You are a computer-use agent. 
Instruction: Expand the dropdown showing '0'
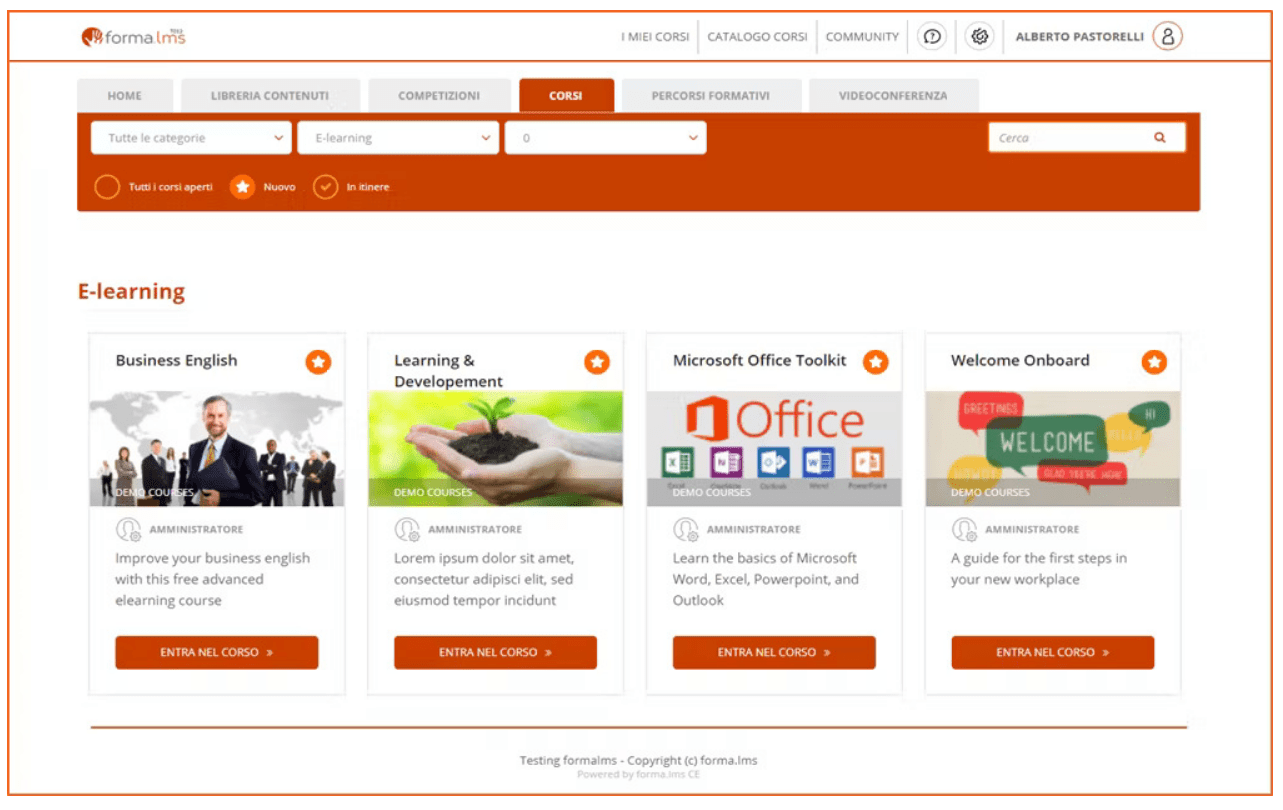point(605,138)
